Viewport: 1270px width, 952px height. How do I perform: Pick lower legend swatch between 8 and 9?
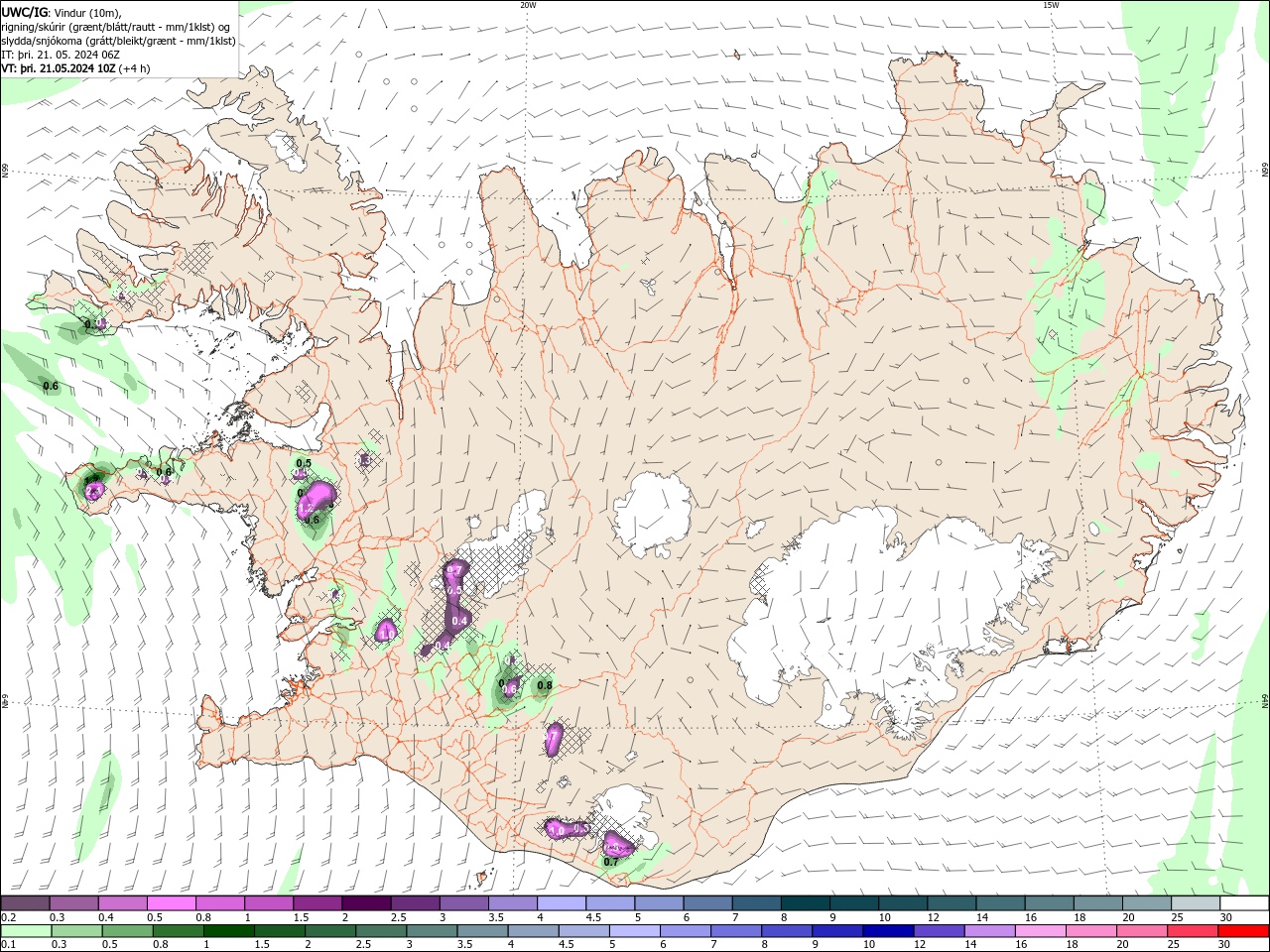click(787, 931)
